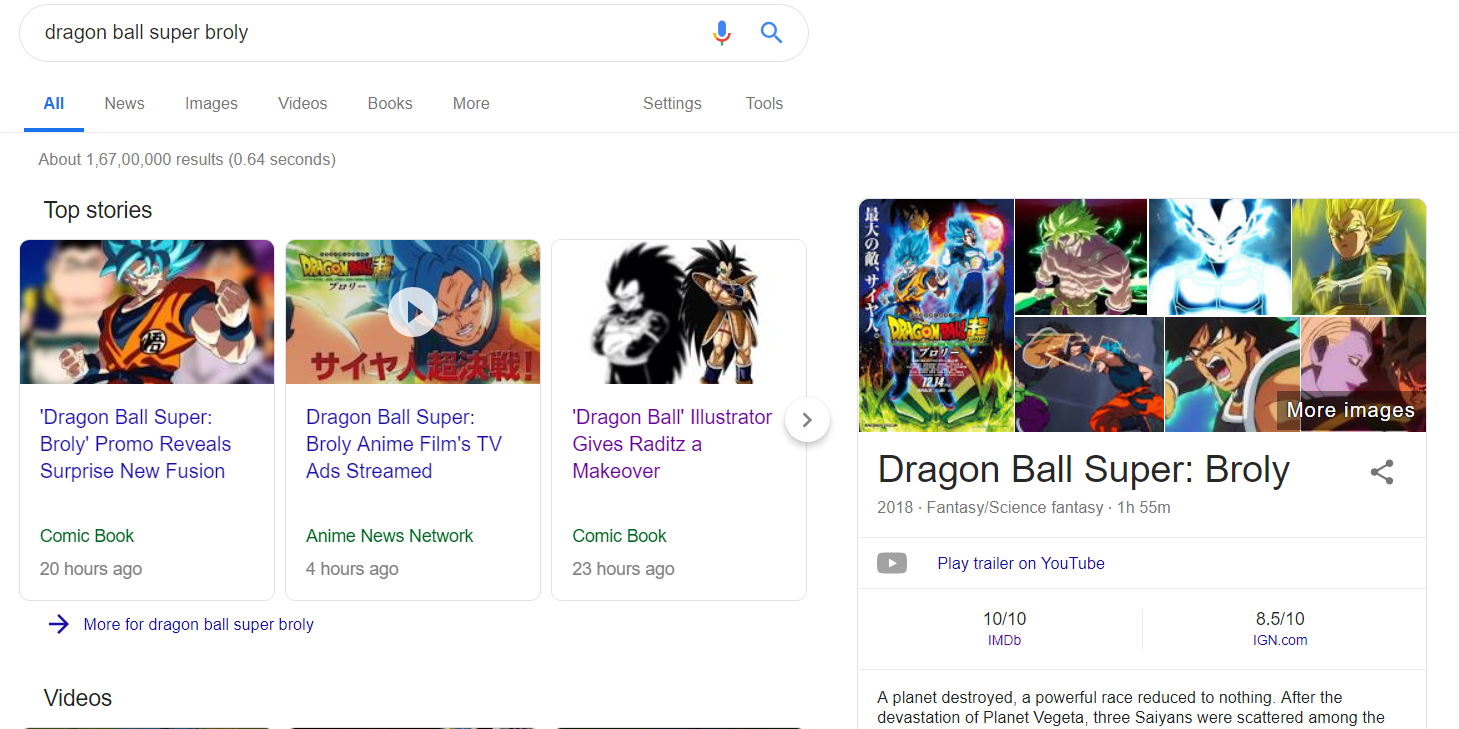Select the All results tab
Image resolution: width=1459 pixels, height=729 pixels.
54,103
